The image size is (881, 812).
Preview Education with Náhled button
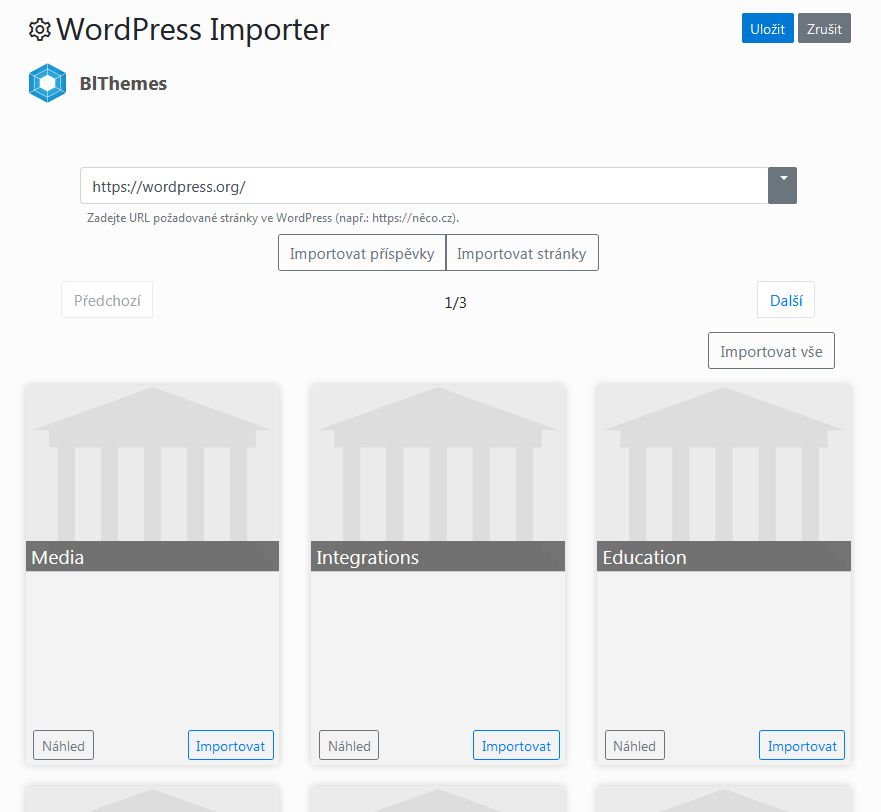635,745
